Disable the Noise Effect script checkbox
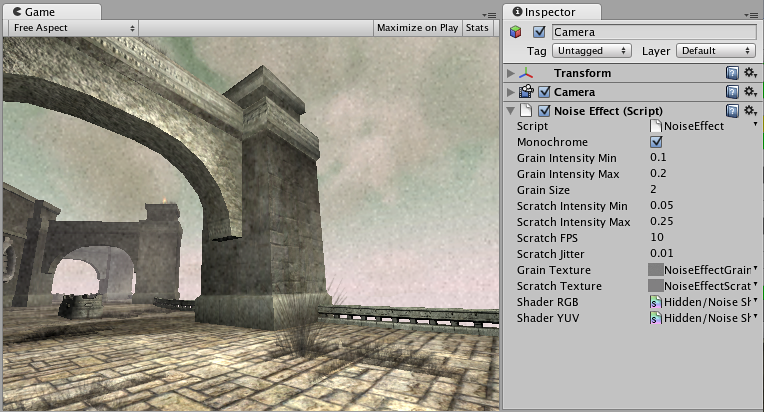The width and height of the screenshot is (764, 412). point(544,111)
